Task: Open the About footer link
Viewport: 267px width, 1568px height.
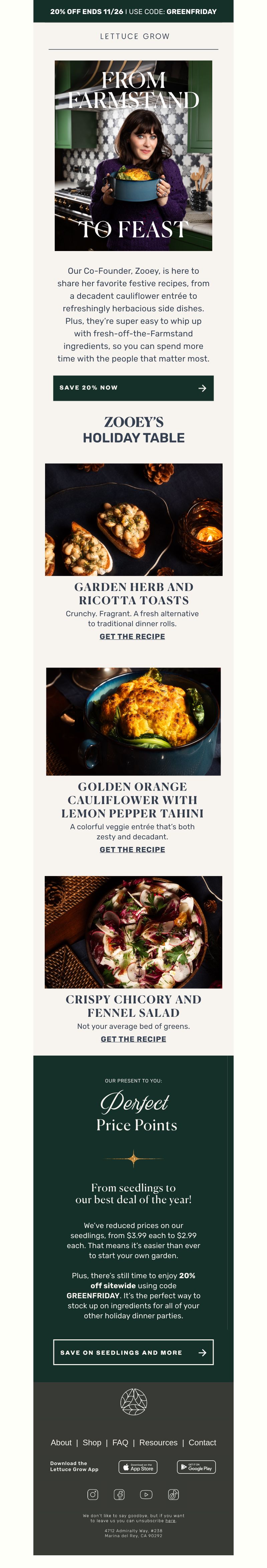Action: click(x=61, y=1442)
